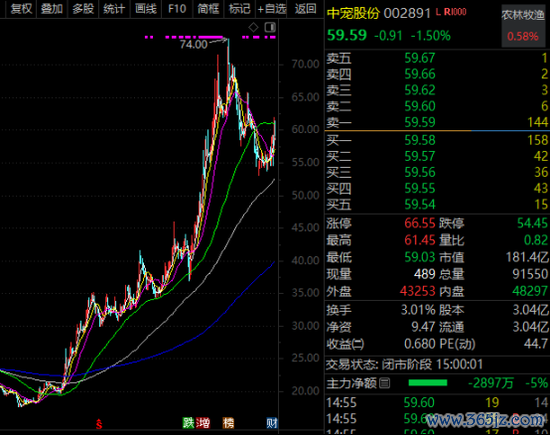Click the 40.00 price axis label
Screen dimensions: 550x435
pyautogui.click(x=305, y=260)
